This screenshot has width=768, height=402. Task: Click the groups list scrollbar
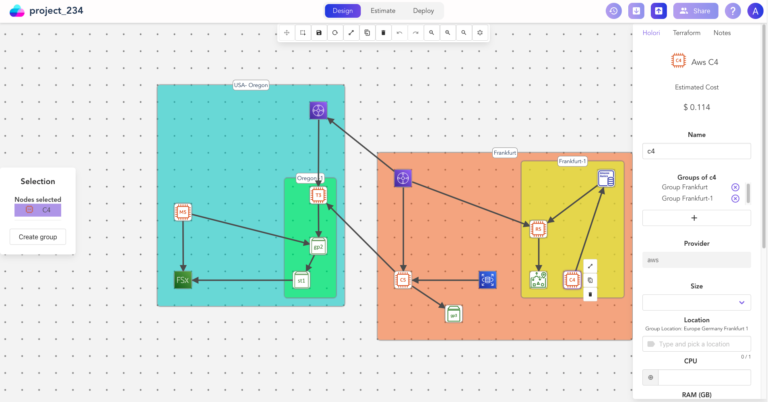(x=748, y=193)
